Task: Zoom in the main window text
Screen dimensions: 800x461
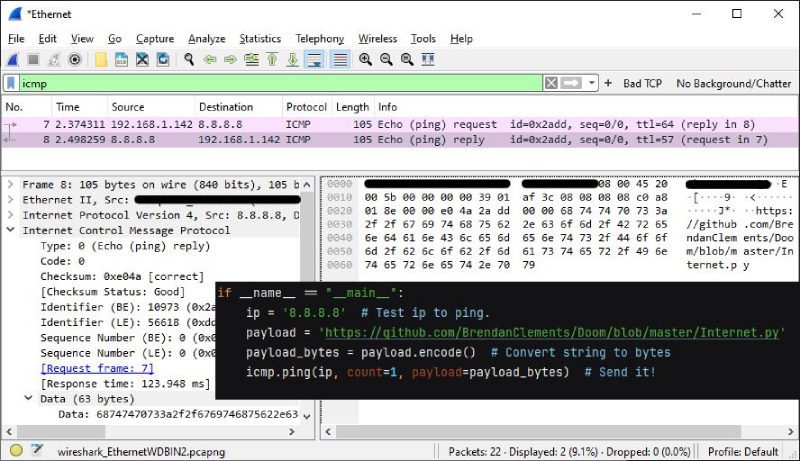Action: 365,60
